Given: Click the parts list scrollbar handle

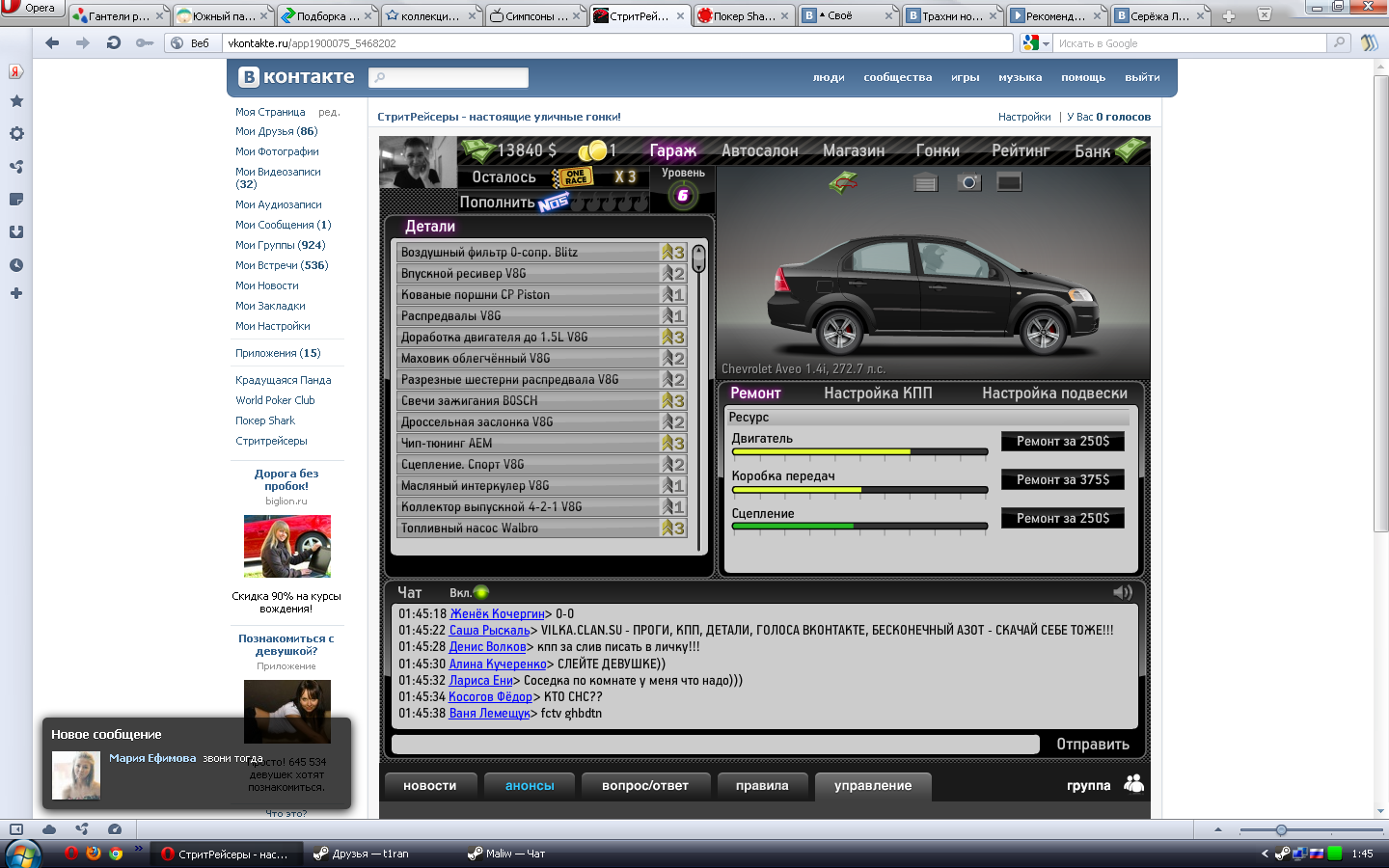Looking at the screenshot, I should coord(698,258).
